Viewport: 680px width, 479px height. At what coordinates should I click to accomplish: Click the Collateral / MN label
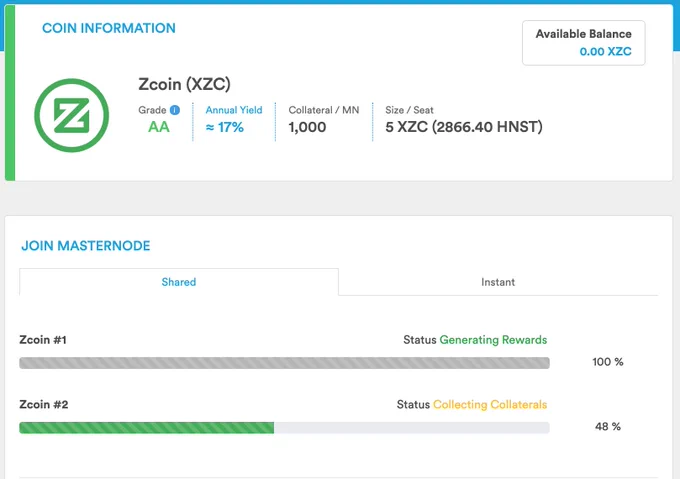324,110
